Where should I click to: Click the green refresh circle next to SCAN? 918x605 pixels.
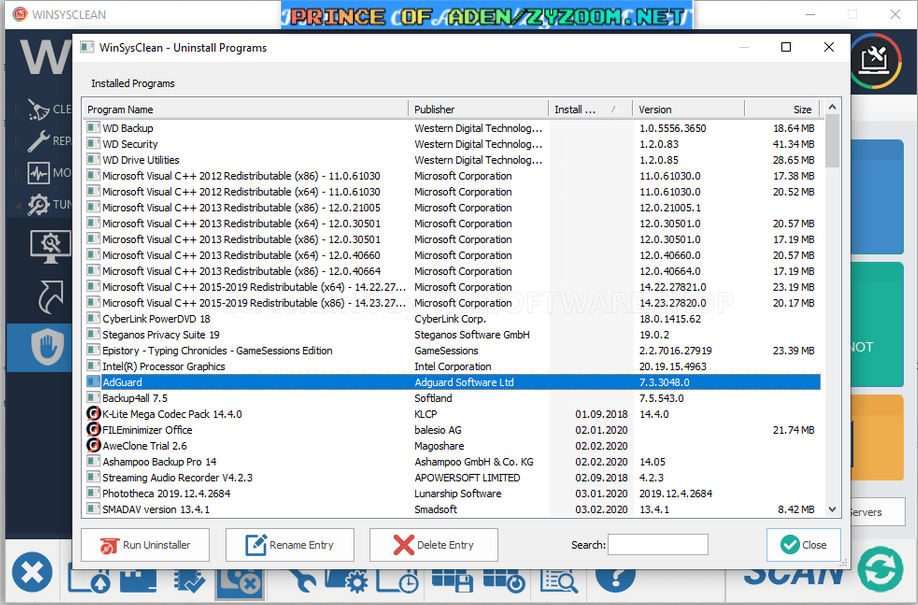(x=880, y=569)
